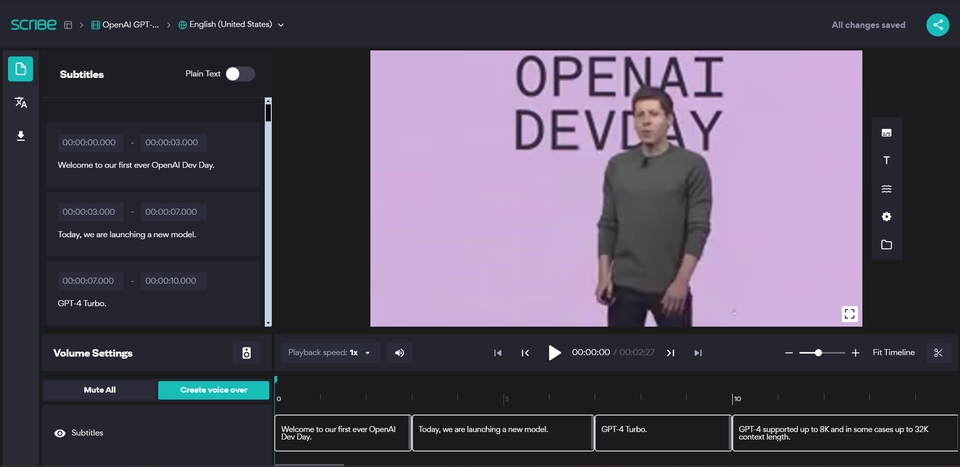
Task: Click the Fit Timeline button
Action: click(x=893, y=352)
